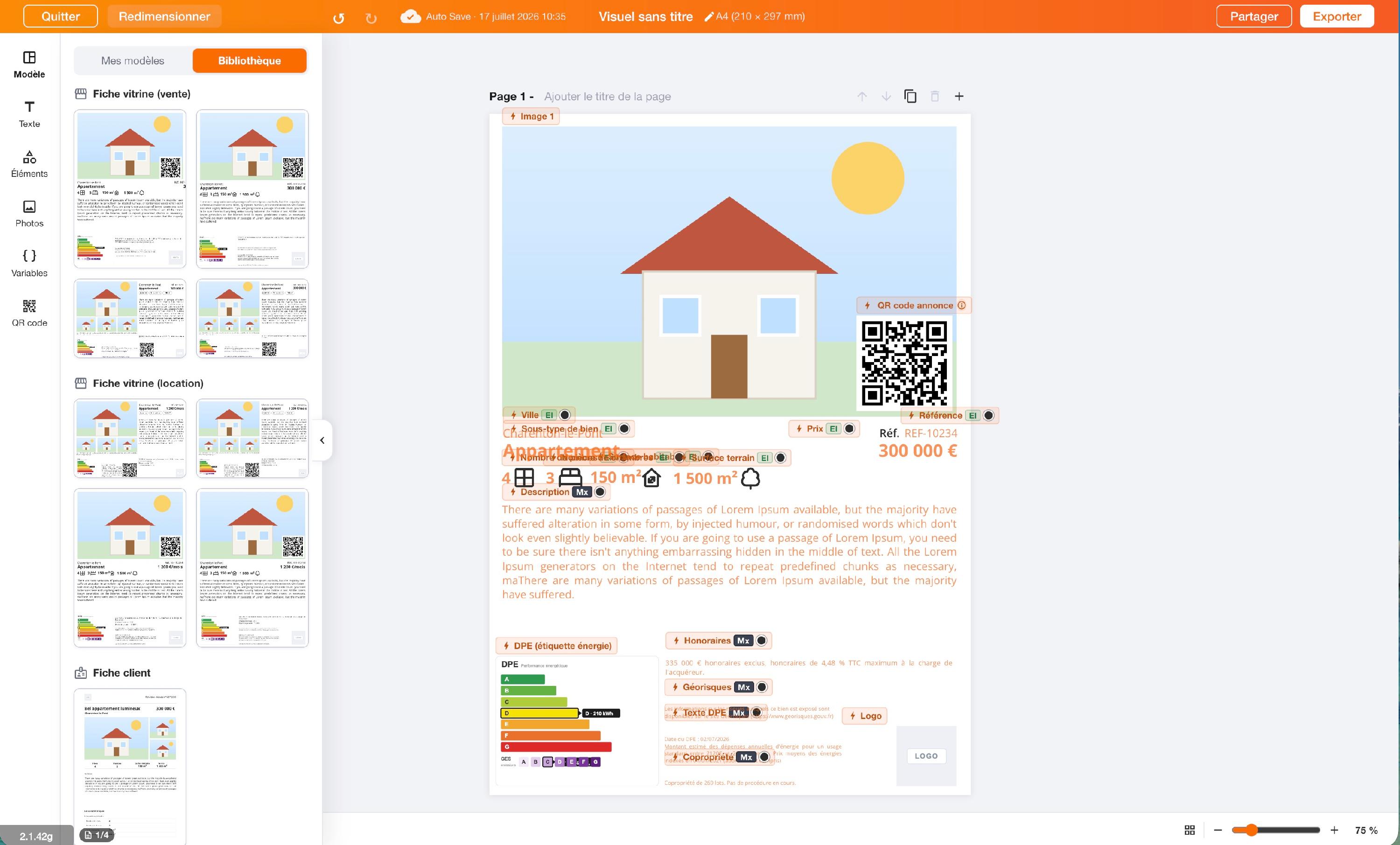Click the zoom slider handle

coord(1252,830)
